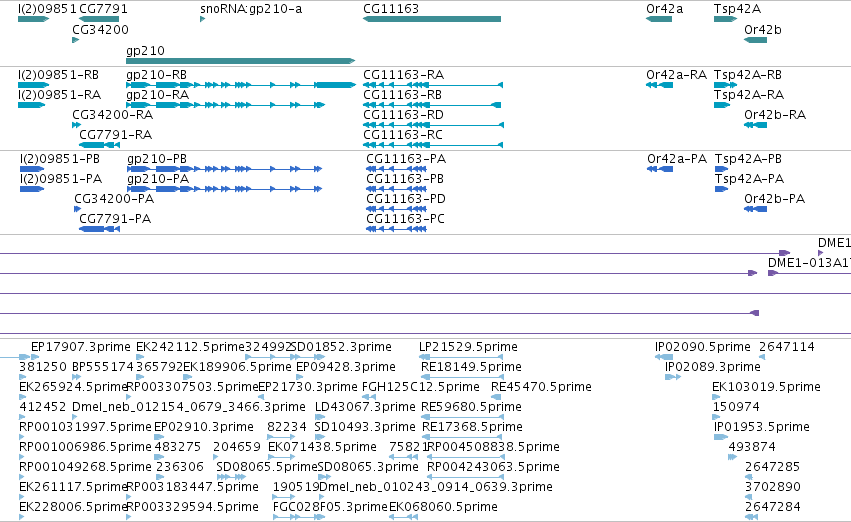
Task: Click transcript l(2)09851-RA
Action: [31, 105]
